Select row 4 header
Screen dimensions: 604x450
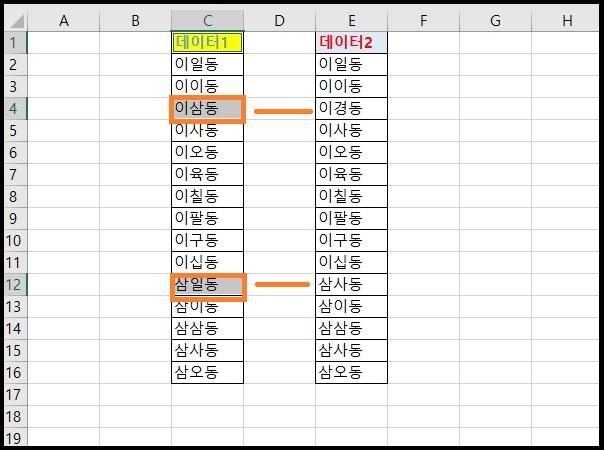click(x=15, y=108)
